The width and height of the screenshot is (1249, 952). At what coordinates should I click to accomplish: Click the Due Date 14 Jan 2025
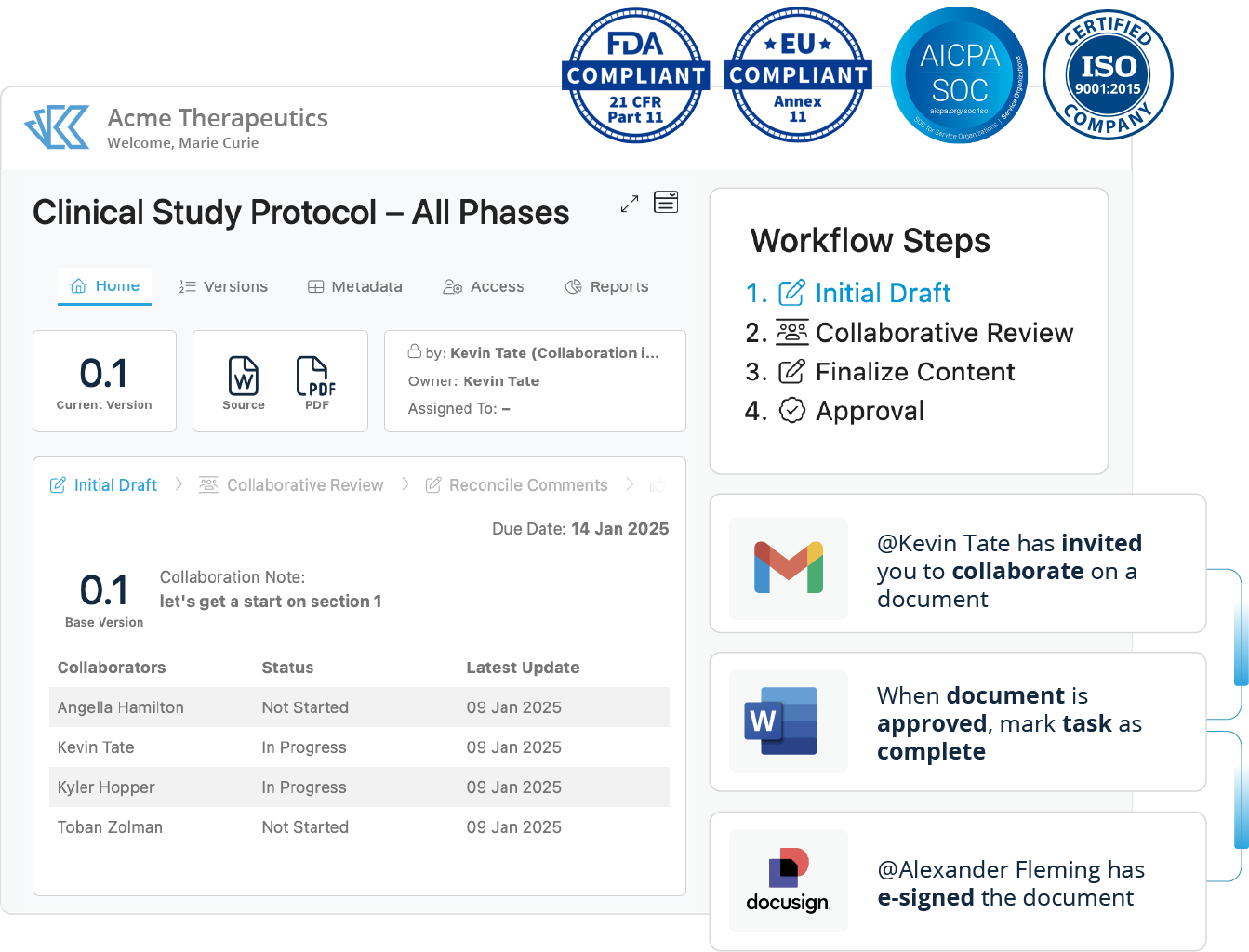point(580,529)
